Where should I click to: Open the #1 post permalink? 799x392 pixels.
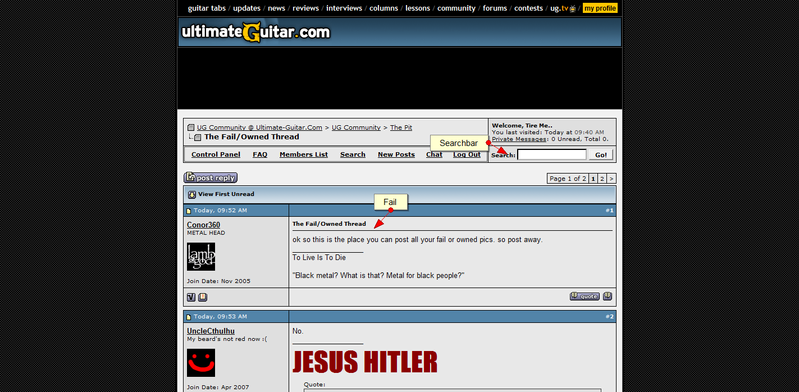pyautogui.click(x=609, y=211)
